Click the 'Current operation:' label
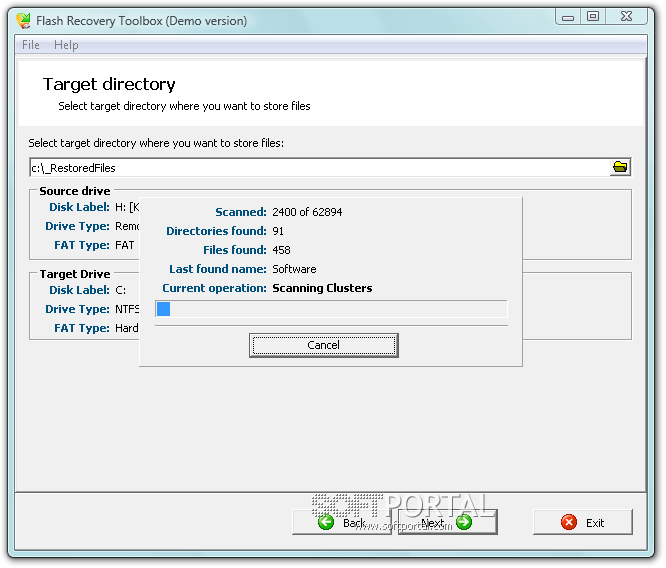Viewport: 666px width, 568px height. 214,288
